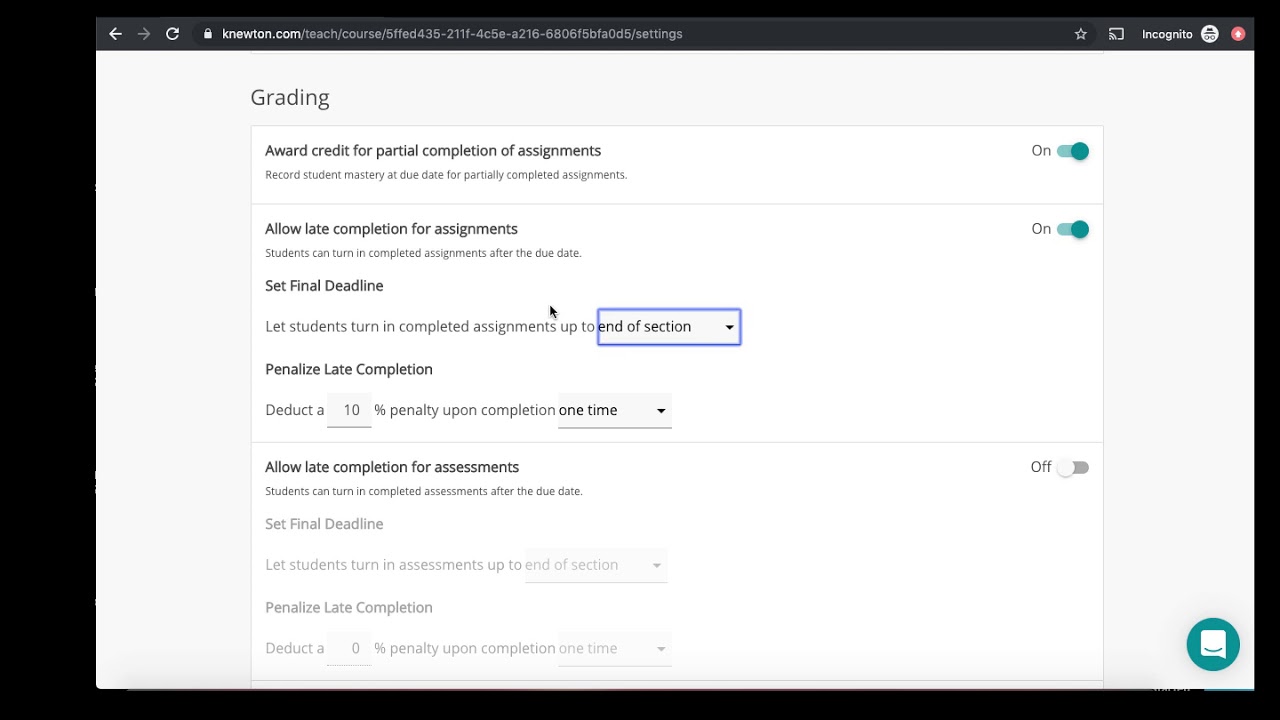The image size is (1280, 720).
Task: Click the 'Incognito' label in the toolbar
Action: pyautogui.click(x=1167, y=34)
